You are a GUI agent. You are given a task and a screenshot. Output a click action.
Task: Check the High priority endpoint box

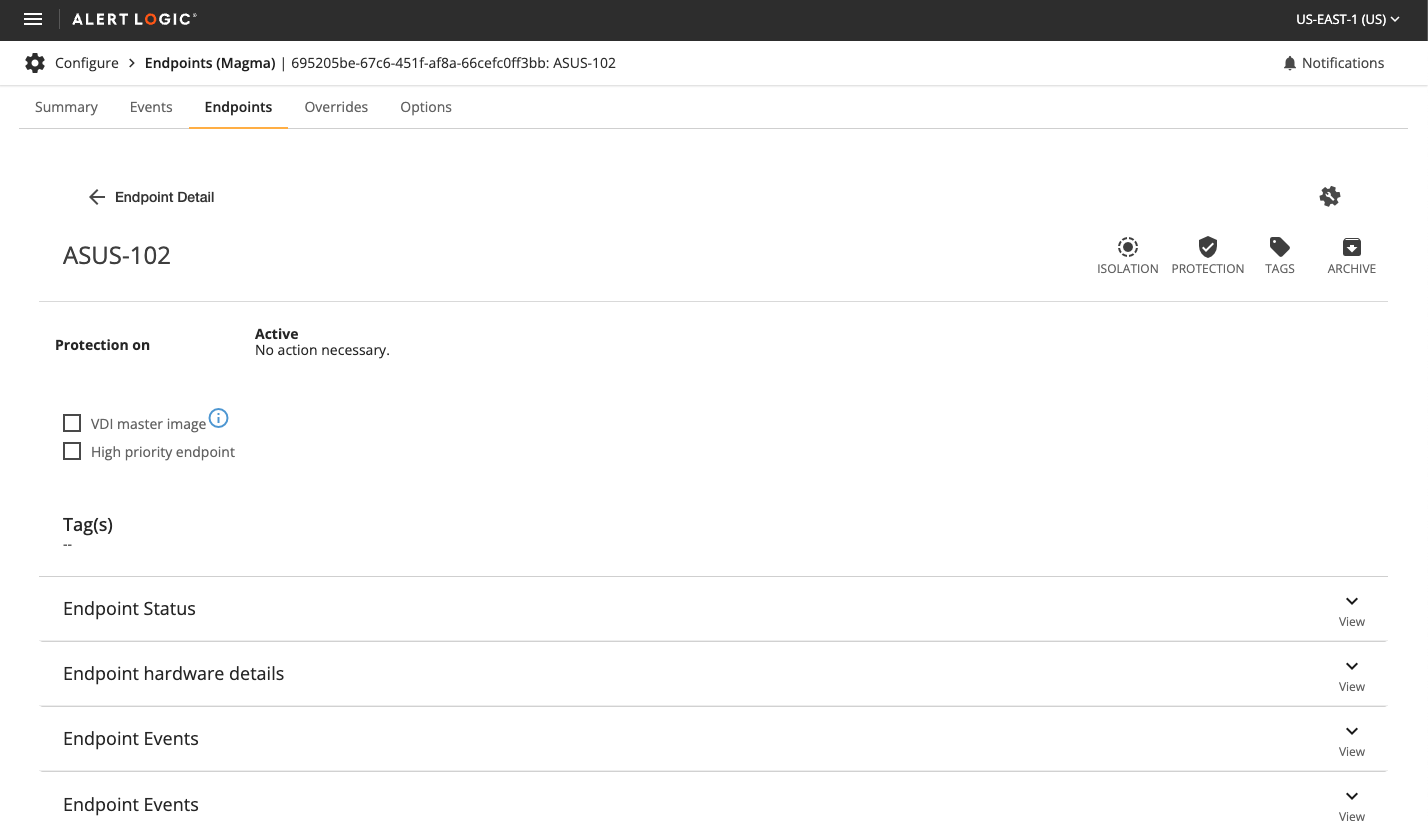click(72, 451)
